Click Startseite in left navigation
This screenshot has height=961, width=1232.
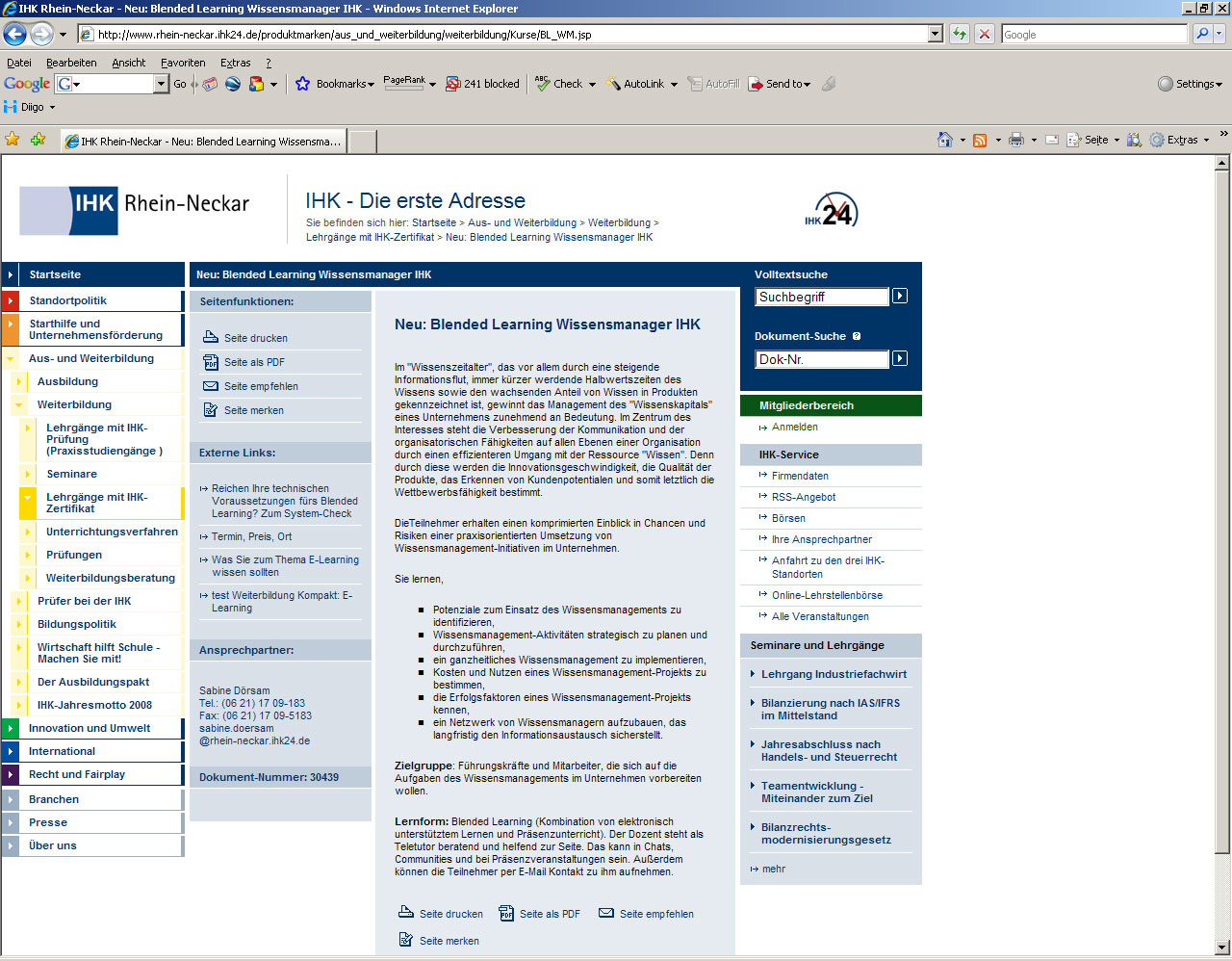tap(55, 274)
